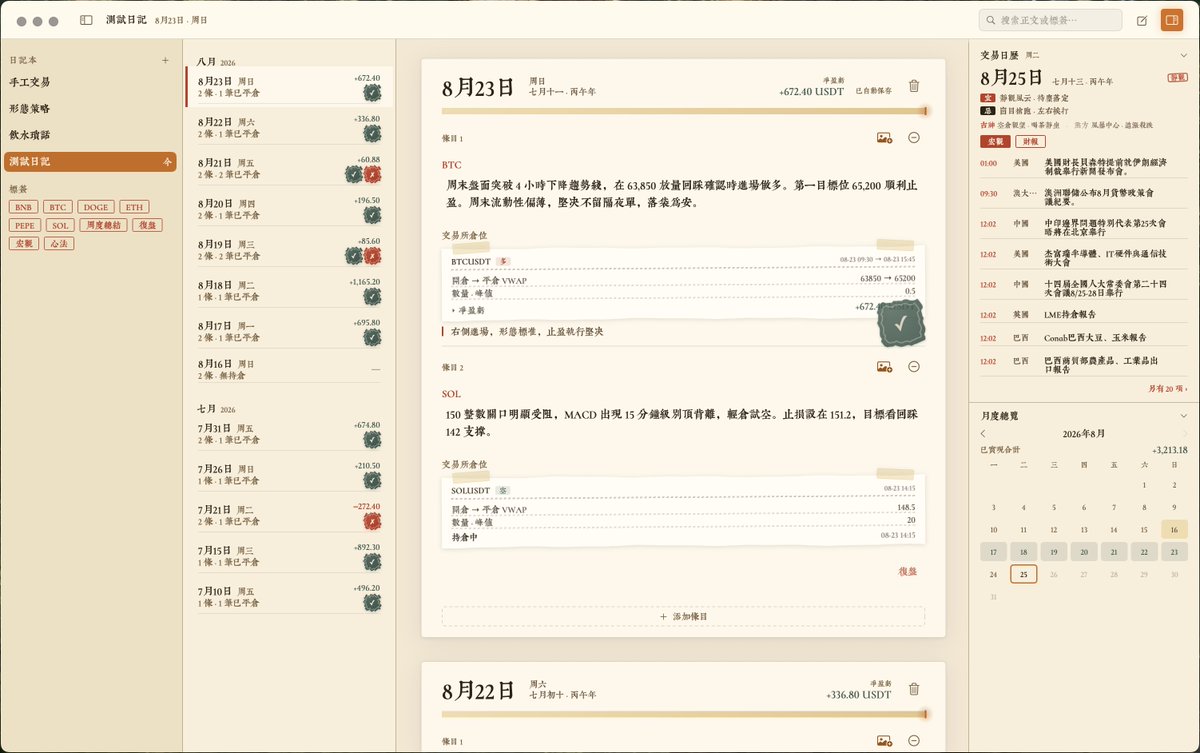Filter by the 宏觀 tag in sidebar
This screenshot has width=1200, height=753.
point(23,243)
